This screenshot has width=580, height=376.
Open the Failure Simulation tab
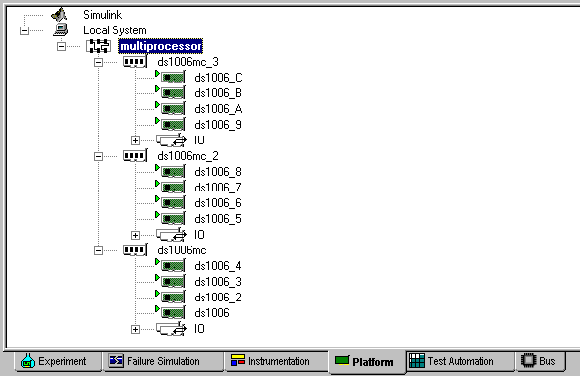click(x=163, y=361)
